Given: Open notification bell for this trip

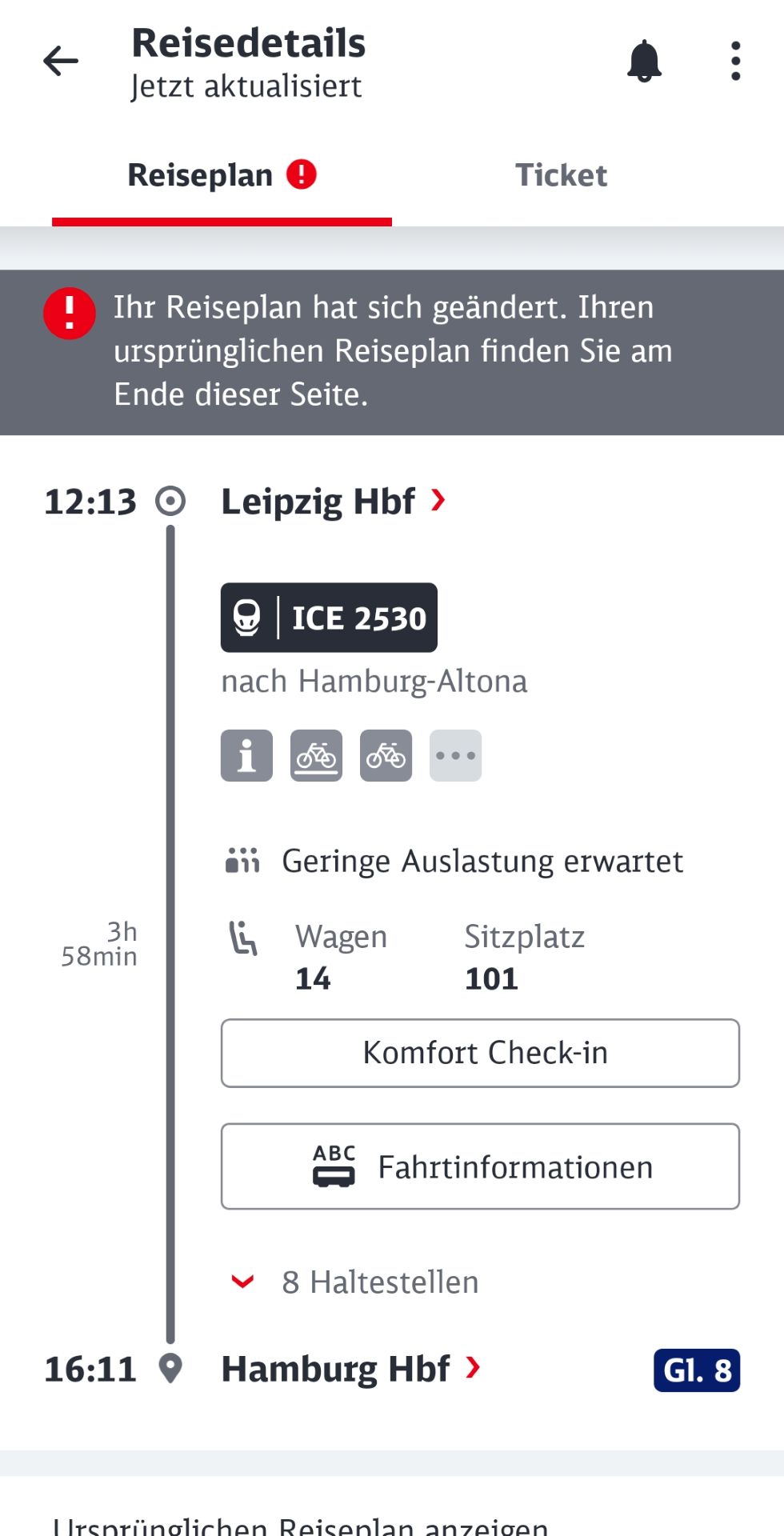Looking at the screenshot, I should click(644, 62).
